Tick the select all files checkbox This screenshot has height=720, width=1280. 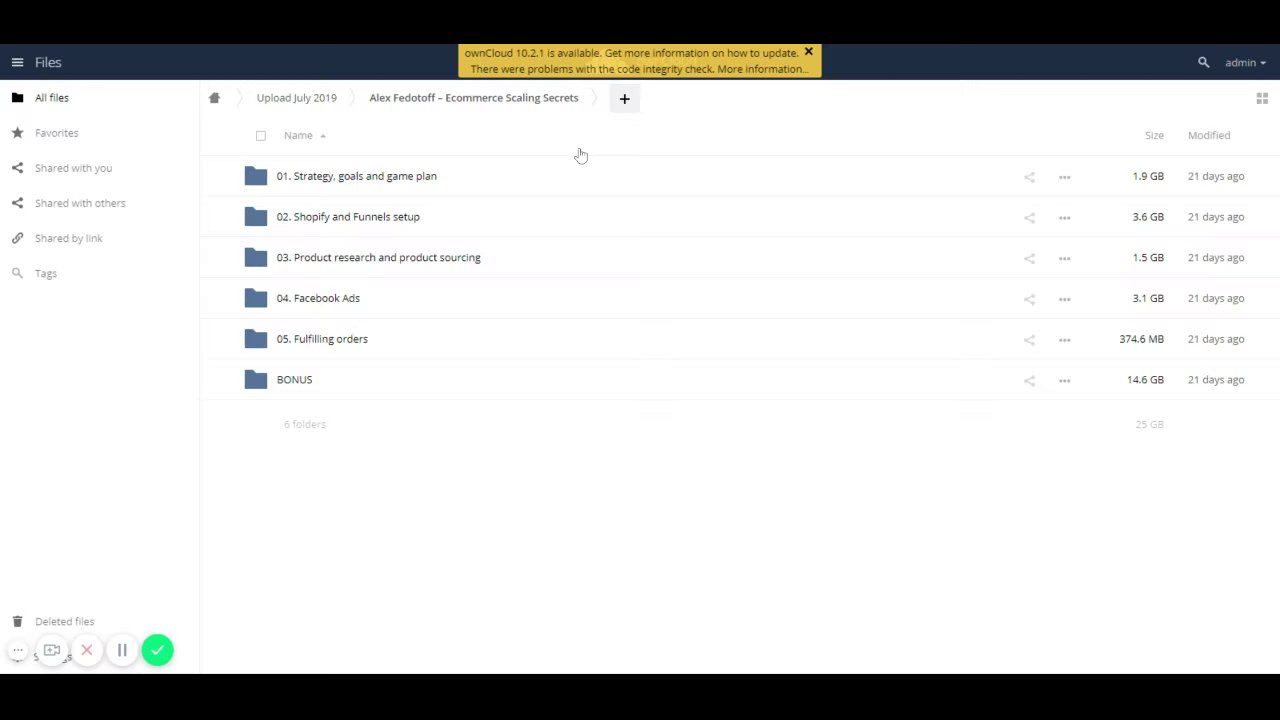tap(261, 136)
